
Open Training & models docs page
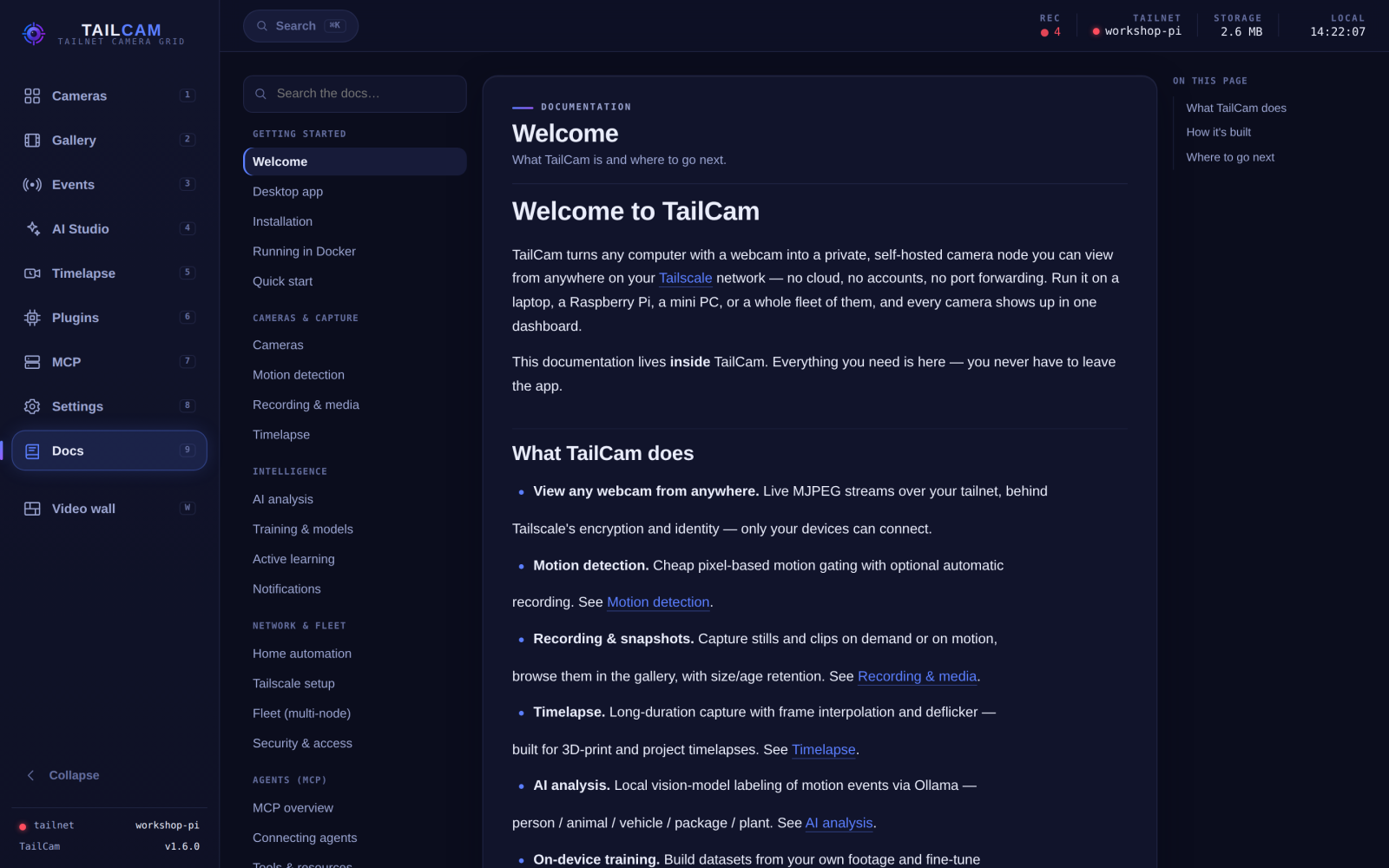pos(354,529)
